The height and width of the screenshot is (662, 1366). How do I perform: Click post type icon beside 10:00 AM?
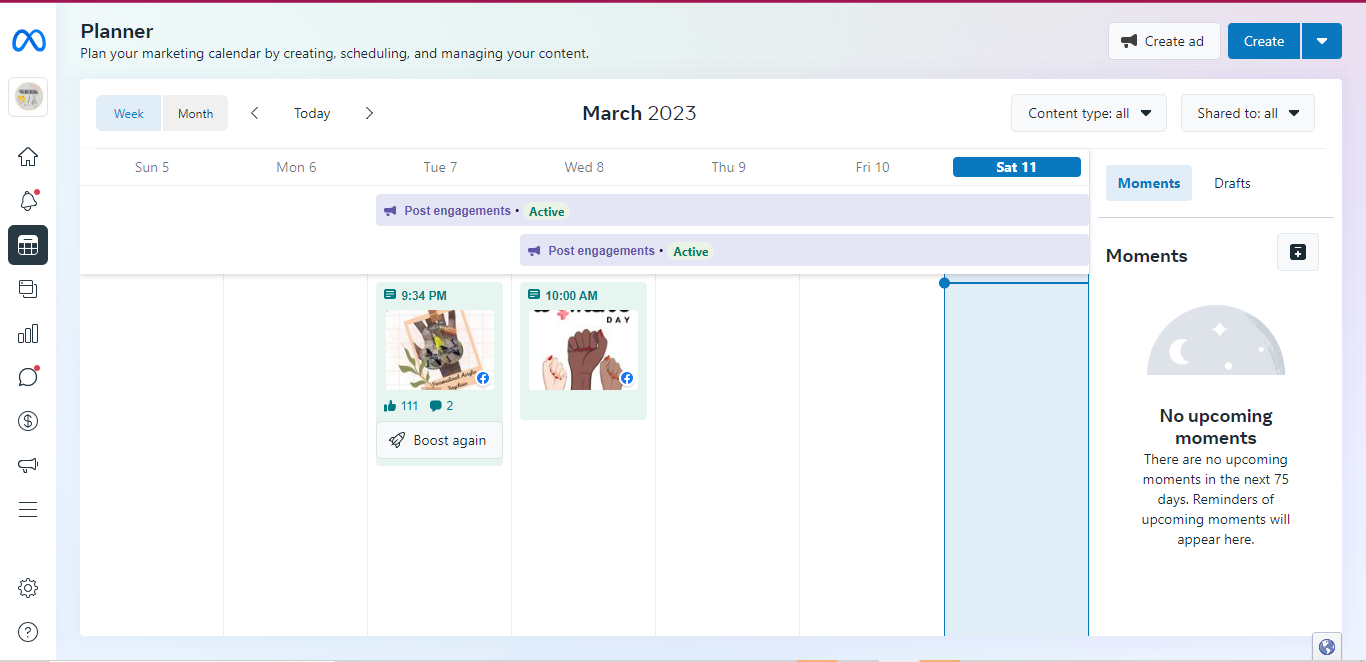pyautogui.click(x=534, y=295)
